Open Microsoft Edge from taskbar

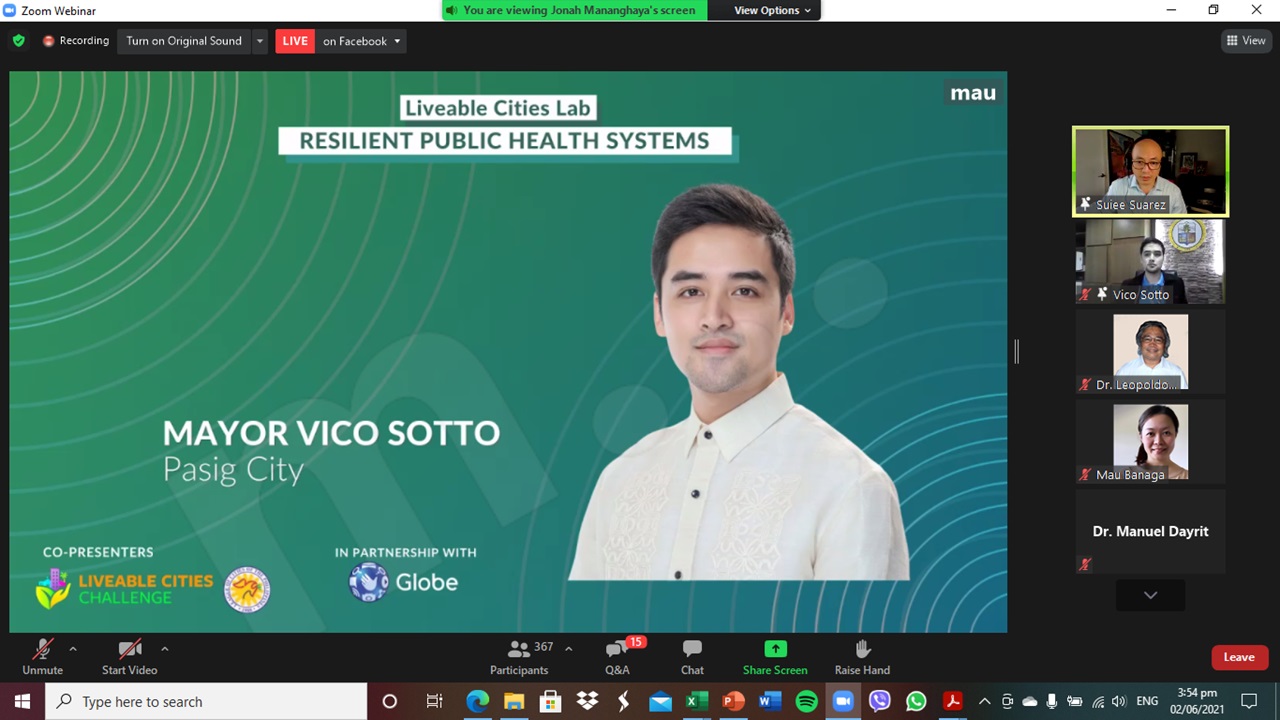(x=477, y=701)
